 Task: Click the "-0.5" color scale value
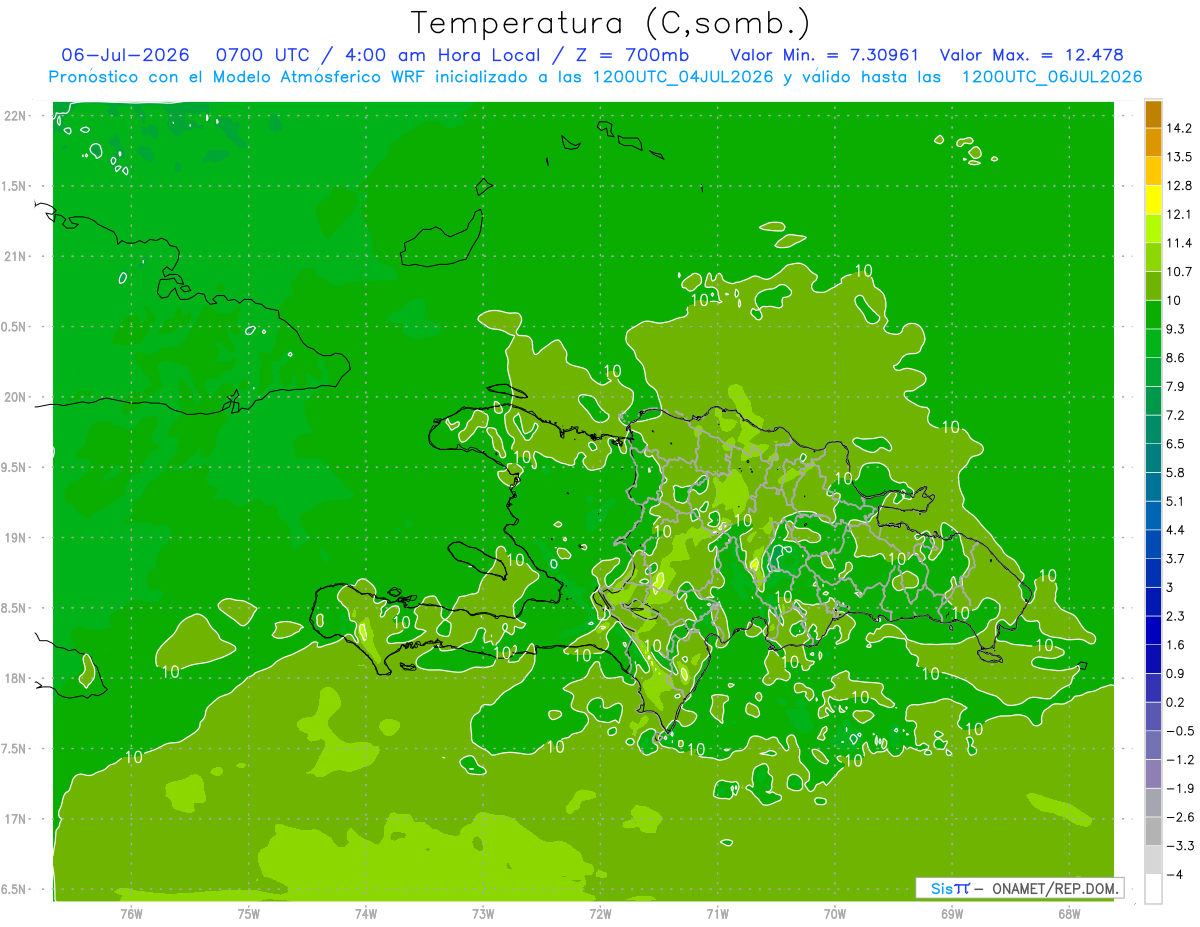(x=1179, y=731)
